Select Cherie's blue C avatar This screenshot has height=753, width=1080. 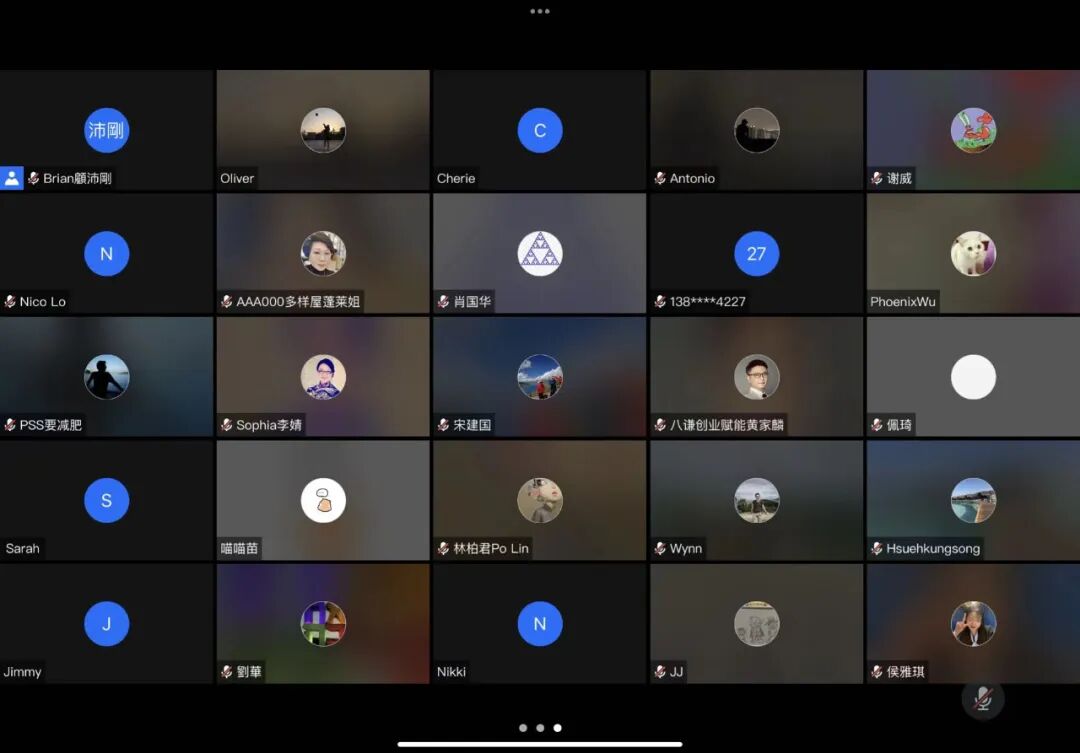point(540,130)
